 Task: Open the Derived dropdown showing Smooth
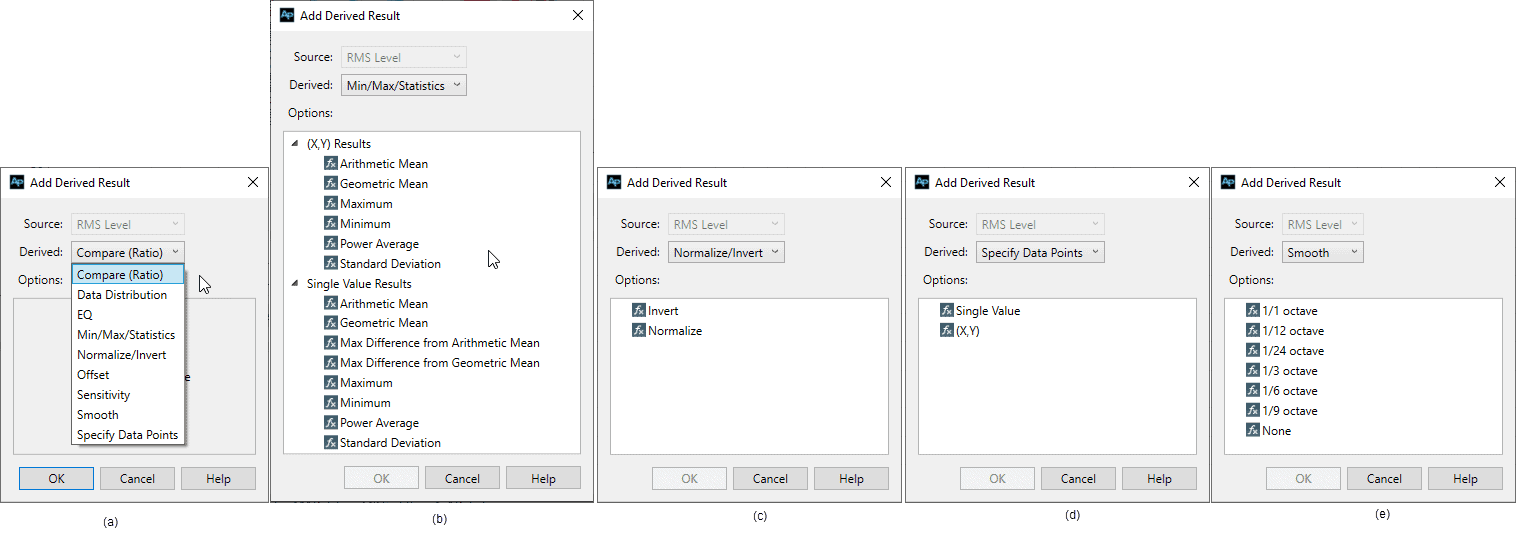(x=1322, y=253)
